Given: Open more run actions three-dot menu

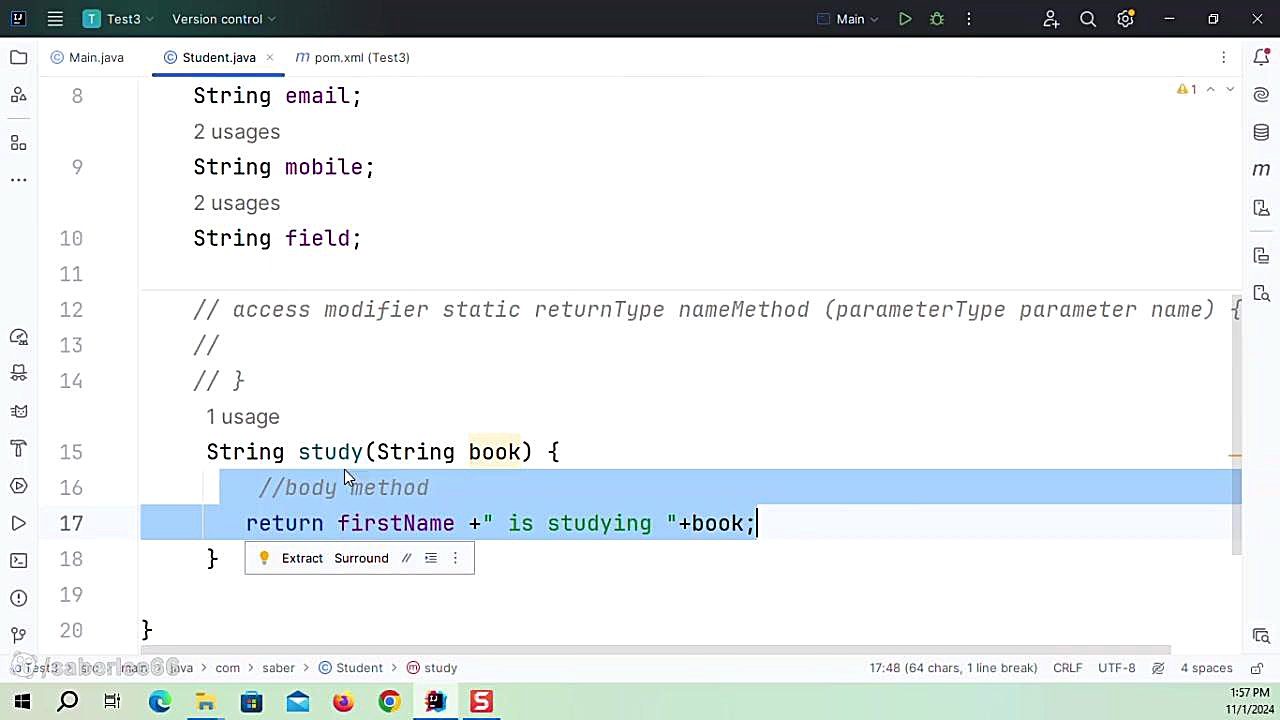Looking at the screenshot, I should click(968, 19).
